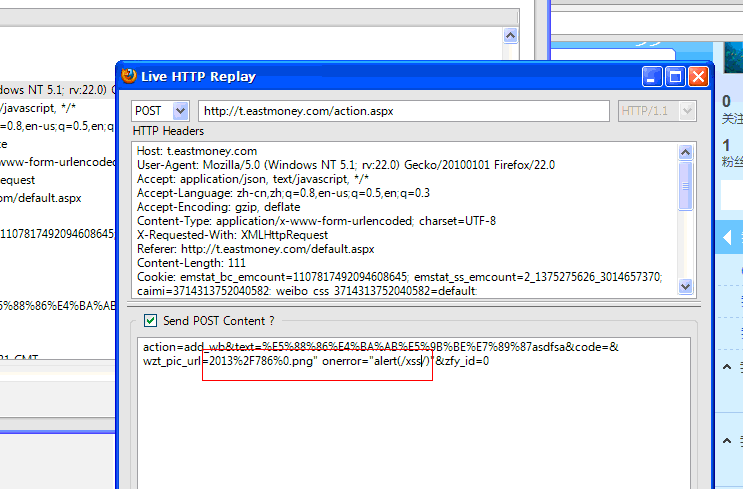Click the wzt_pic_url line in POST content
This screenshot has height=489, width=743.
tap(316, 361)
